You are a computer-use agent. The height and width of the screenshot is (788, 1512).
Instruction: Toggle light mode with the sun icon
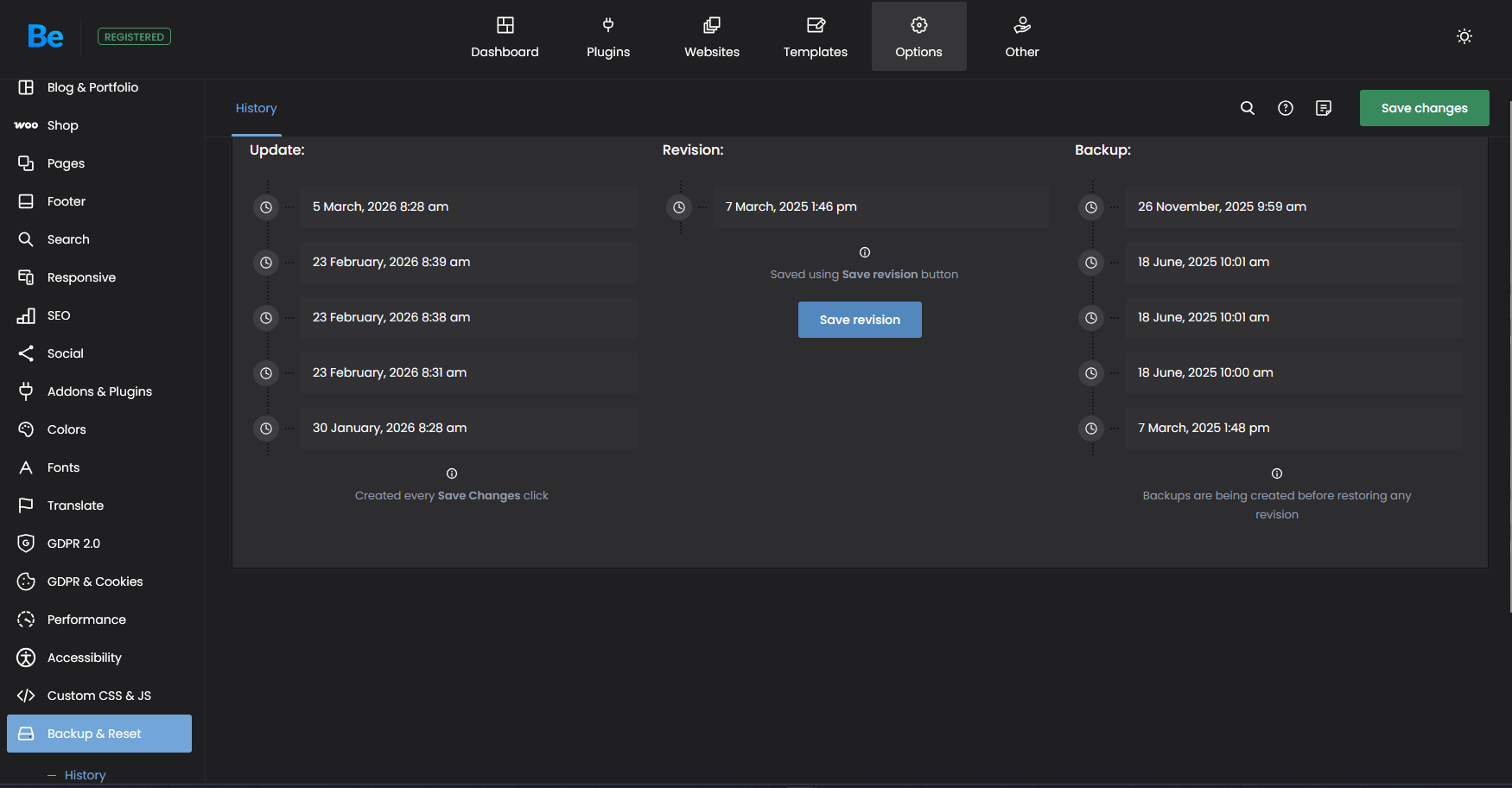coord(1464,36)
